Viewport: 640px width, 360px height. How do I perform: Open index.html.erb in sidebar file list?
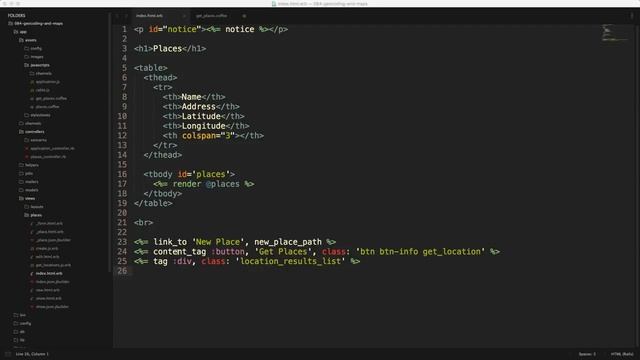pyautogui.click(x=49, y=273)
